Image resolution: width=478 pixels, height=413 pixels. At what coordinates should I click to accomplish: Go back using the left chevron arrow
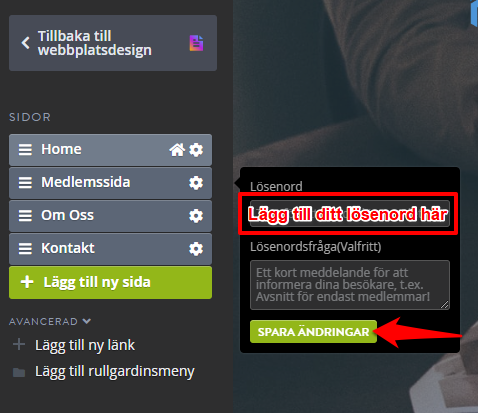[26, 43]
